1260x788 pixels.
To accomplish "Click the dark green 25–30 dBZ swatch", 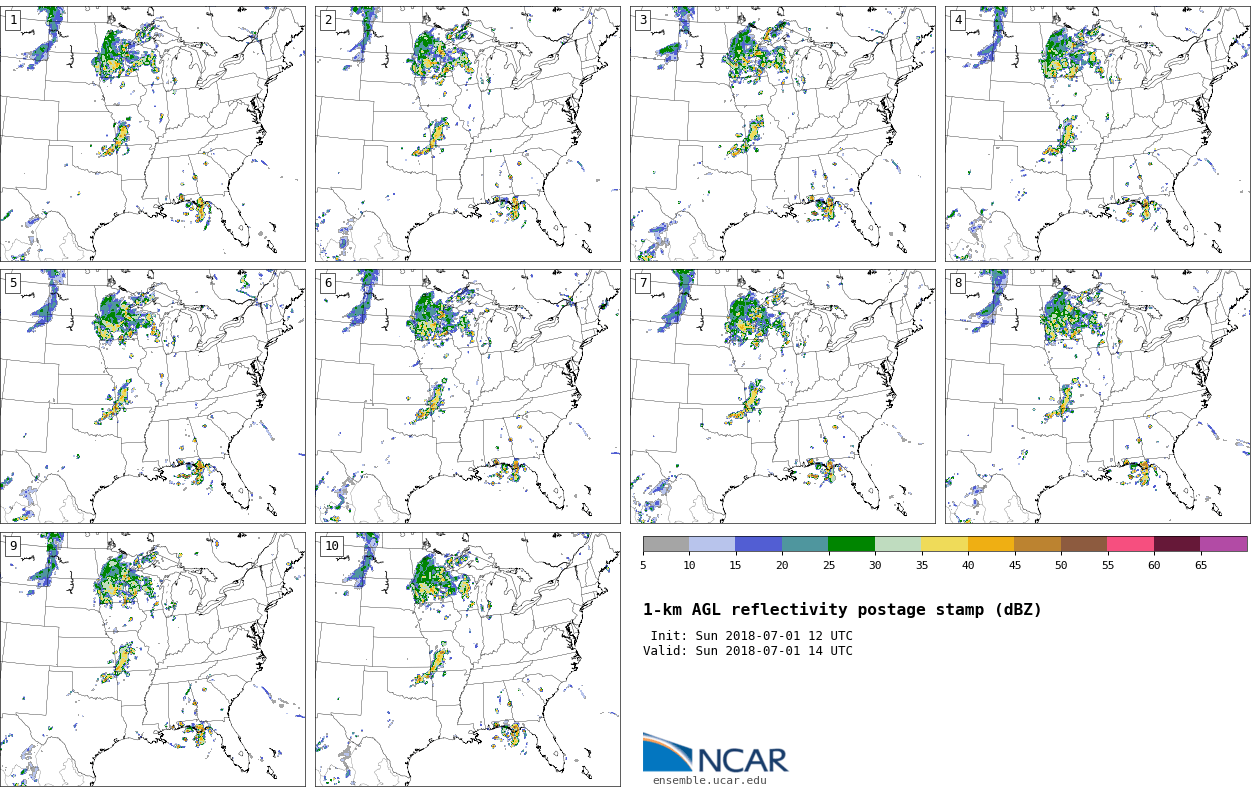I will 851,544.
